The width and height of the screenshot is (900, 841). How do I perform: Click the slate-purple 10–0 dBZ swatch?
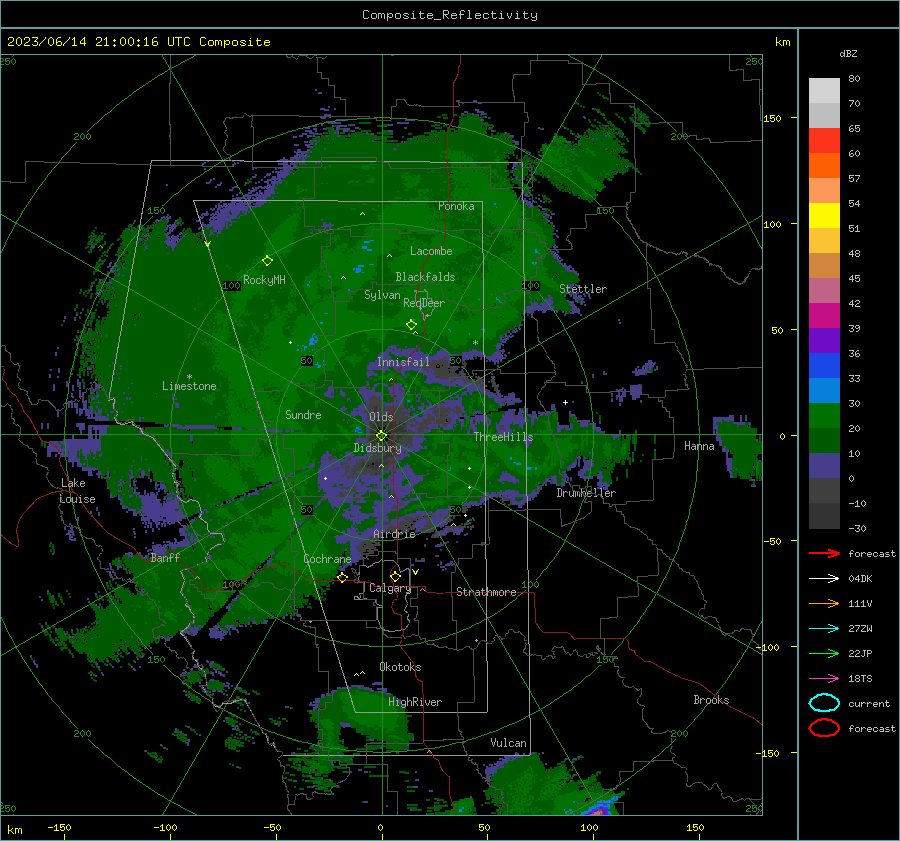pos(824,466)
